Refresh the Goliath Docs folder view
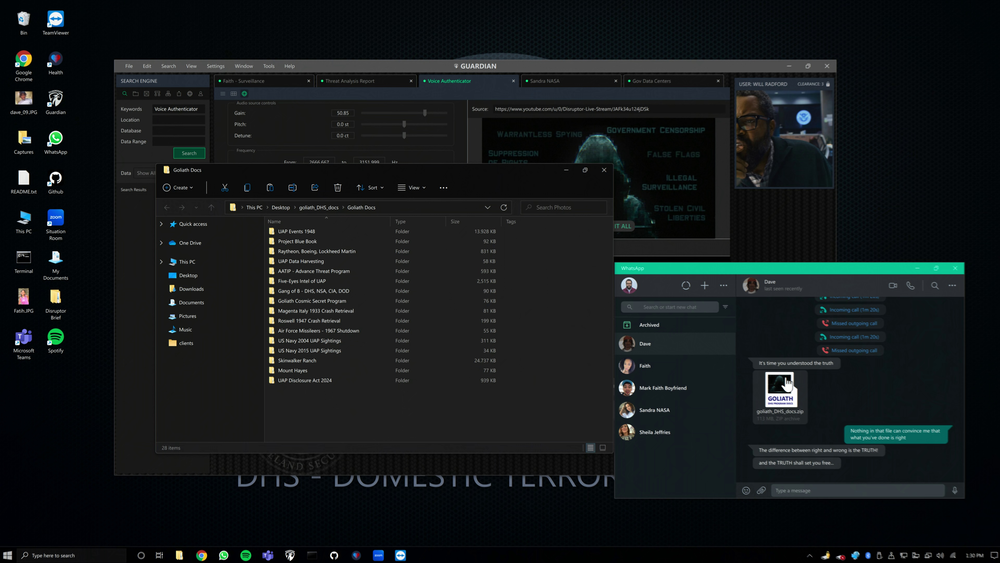Image resolution: width=1000 pixels, height=563 pixels. (503, 207)
